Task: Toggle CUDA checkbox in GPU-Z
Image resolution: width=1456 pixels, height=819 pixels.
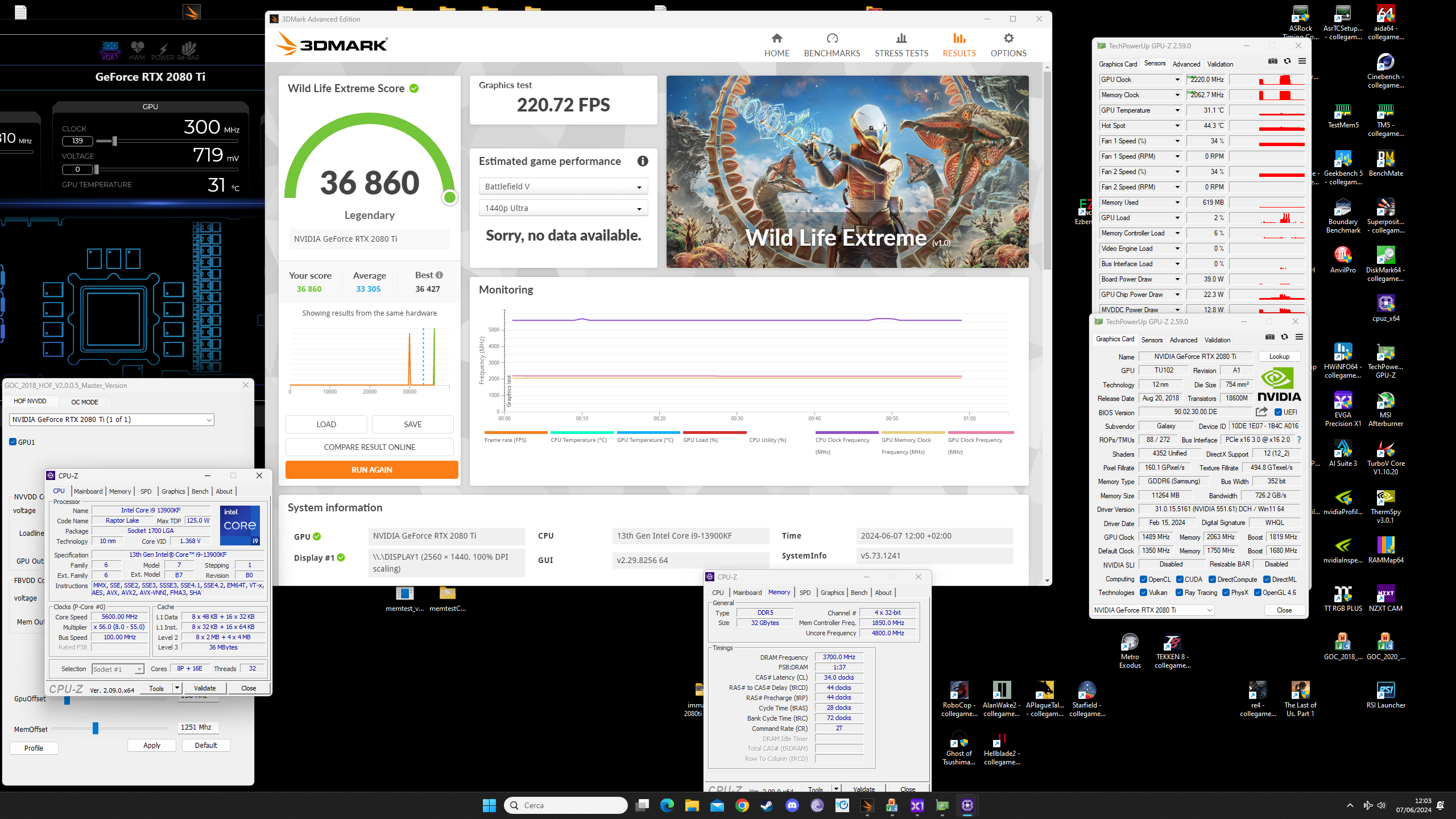Action: pyautogui.click(x=1180, y=580)
